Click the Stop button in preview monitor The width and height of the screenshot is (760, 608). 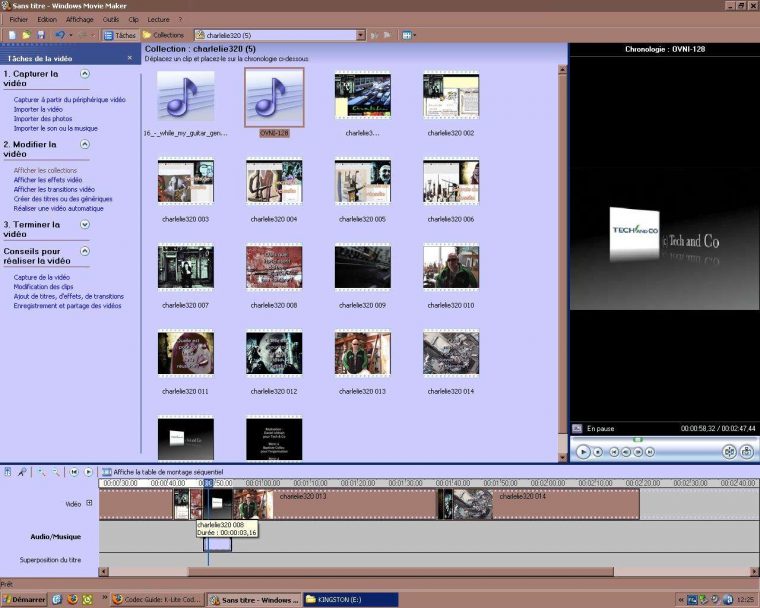click(x=598, y=452)
